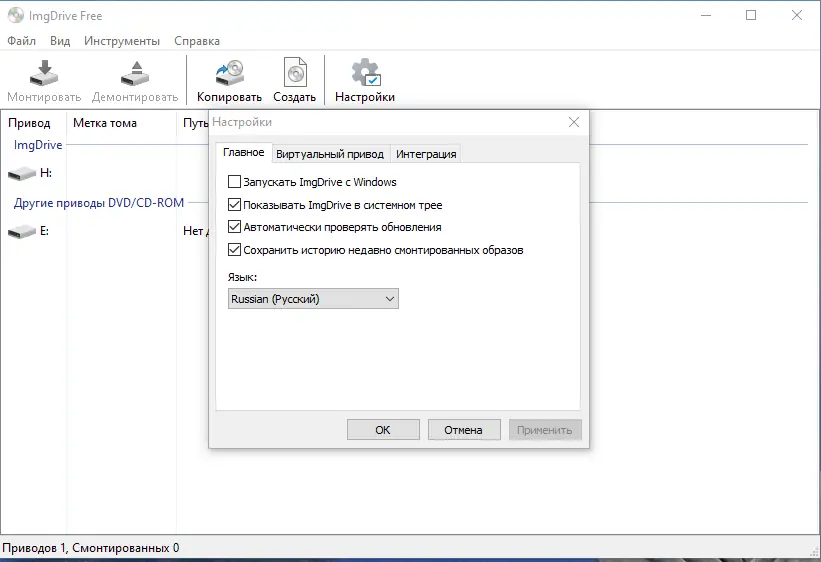Switch to the Главное tab
Screen dimensions: 821x562
[243, 152]
